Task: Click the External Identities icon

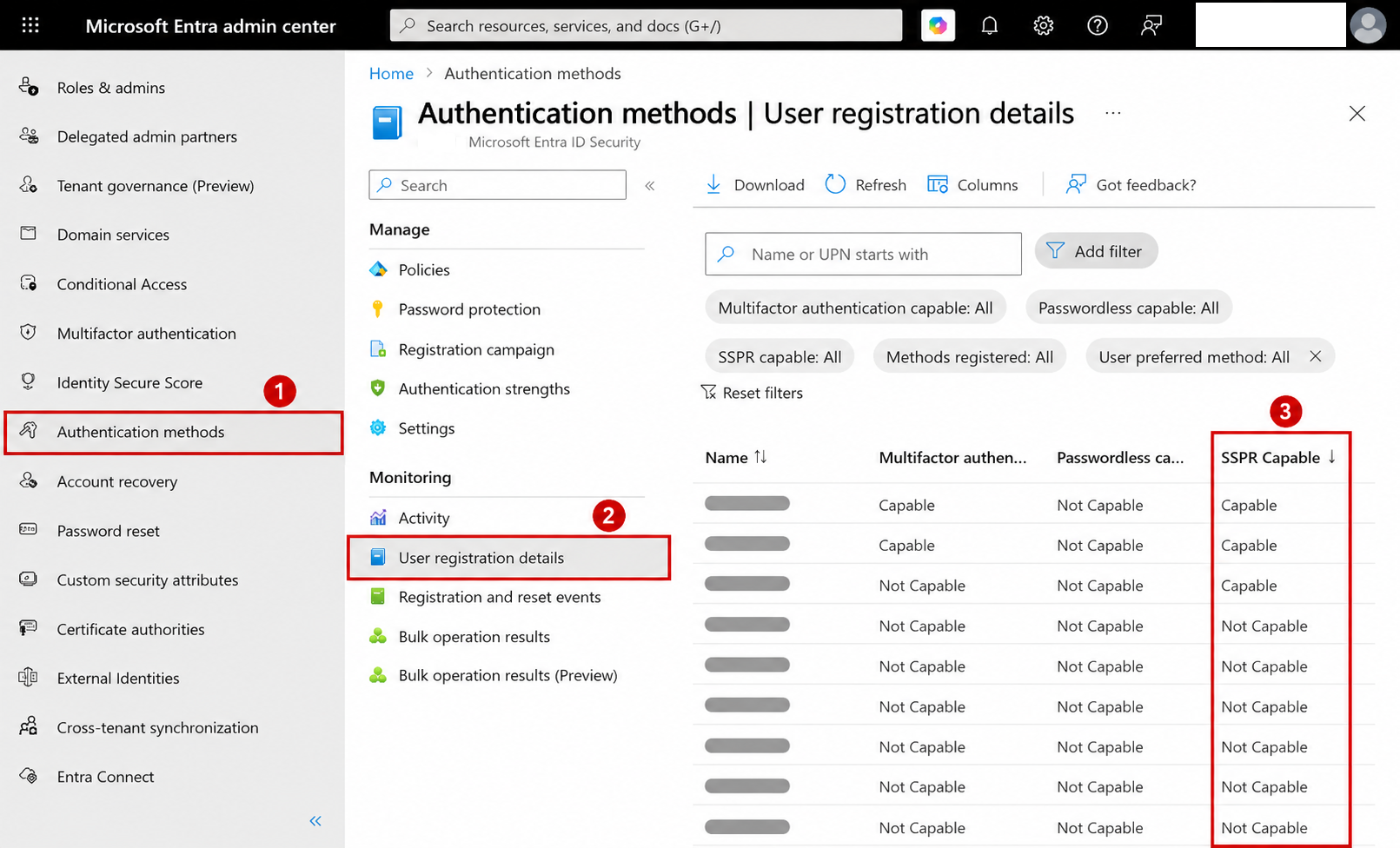Action: 29,678
